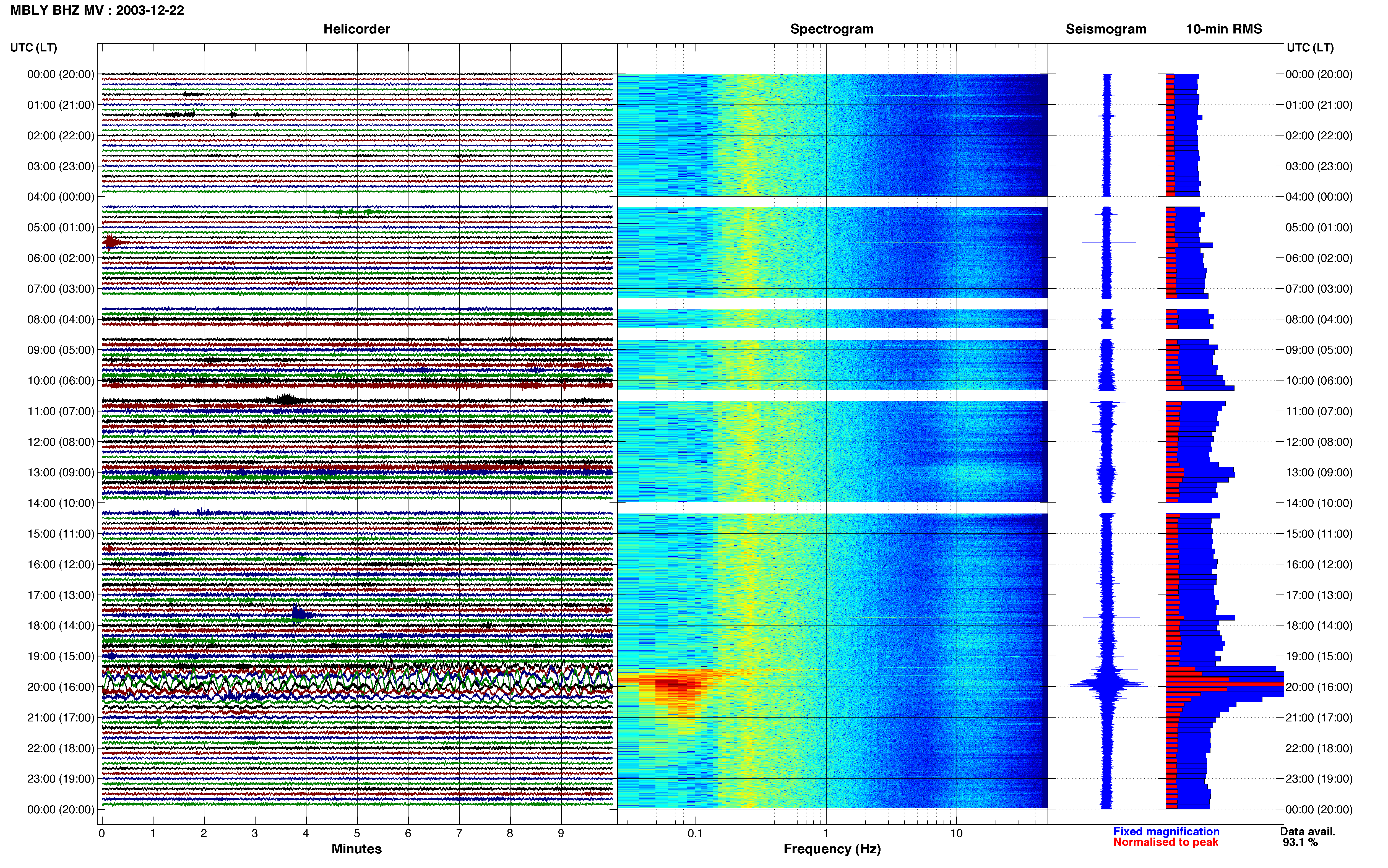Click the 'Normalised to peak' legend text
1388x868 pixels.
[x=1166, y=842]
